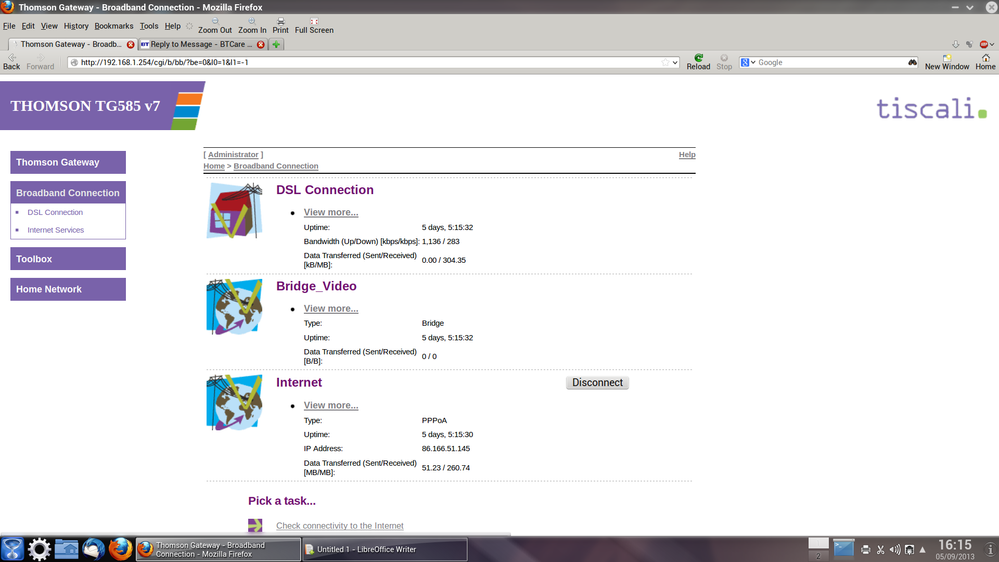Switch to Untitled 1 LibreOffice Writer window

pyautogui.click(x=384, y=549)
